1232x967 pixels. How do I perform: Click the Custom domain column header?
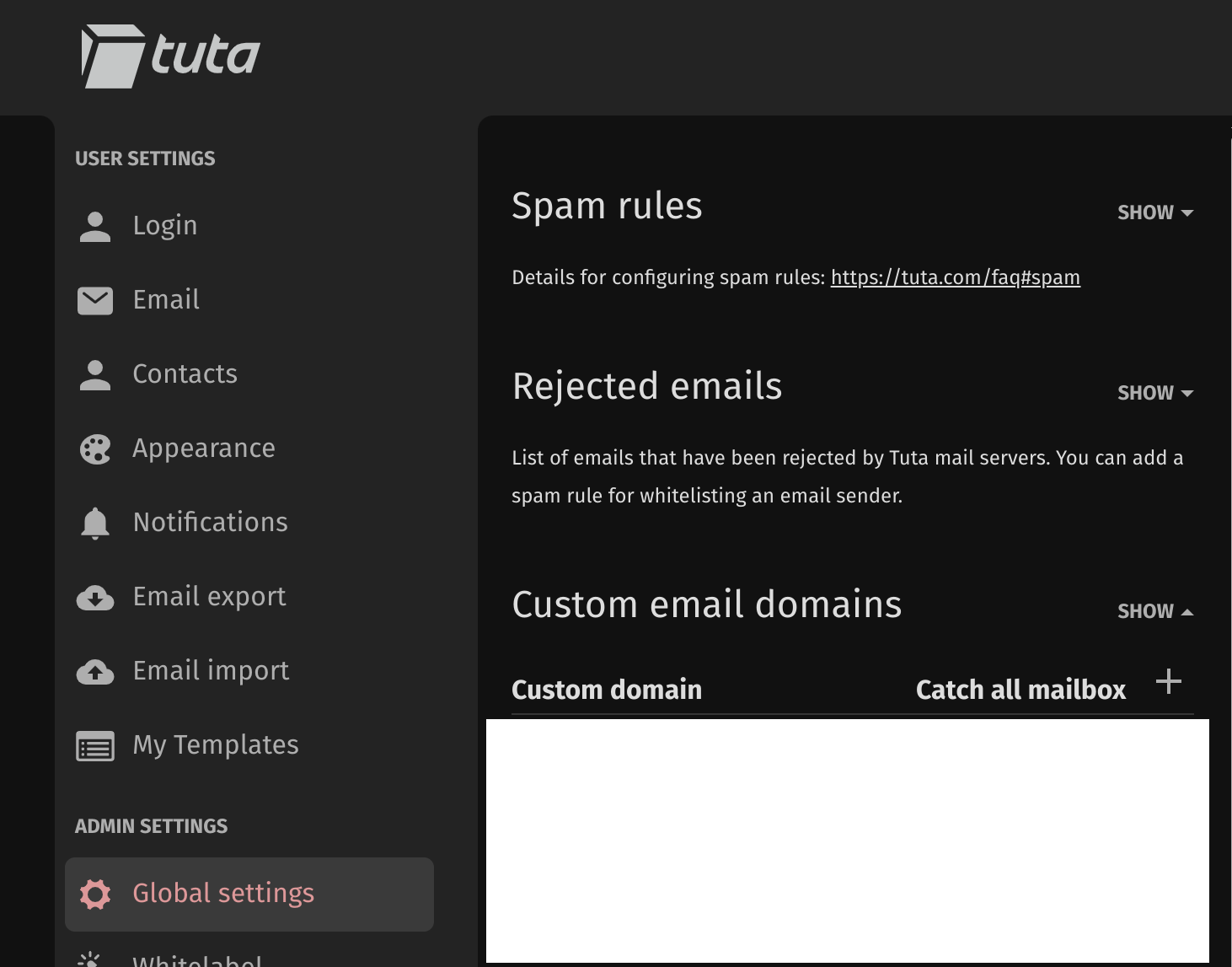click(607, 690)
